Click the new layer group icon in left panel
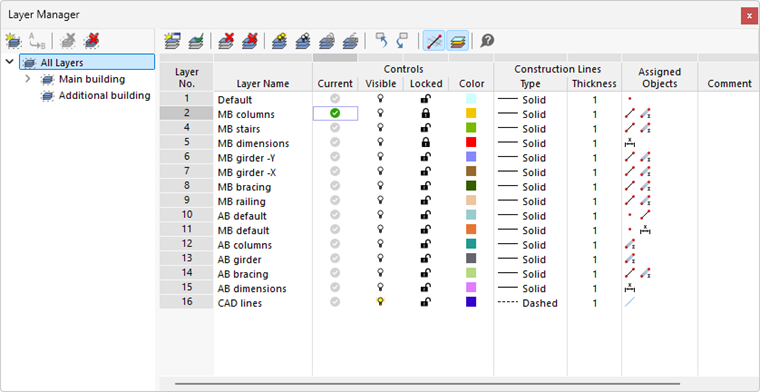The height and width of the screenshot is (392, 760). click(x=13, y=41)
